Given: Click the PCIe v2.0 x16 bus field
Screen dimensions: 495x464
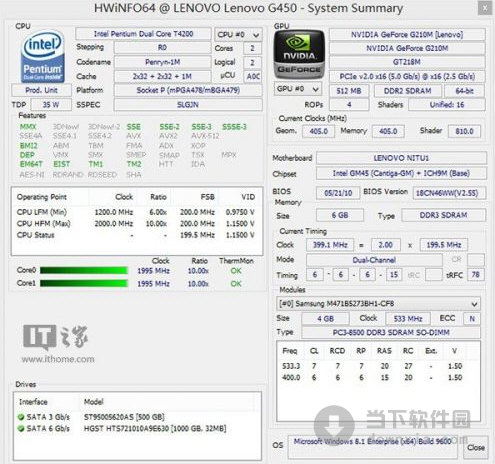Looking at the screenshot, I should (407, 76).
